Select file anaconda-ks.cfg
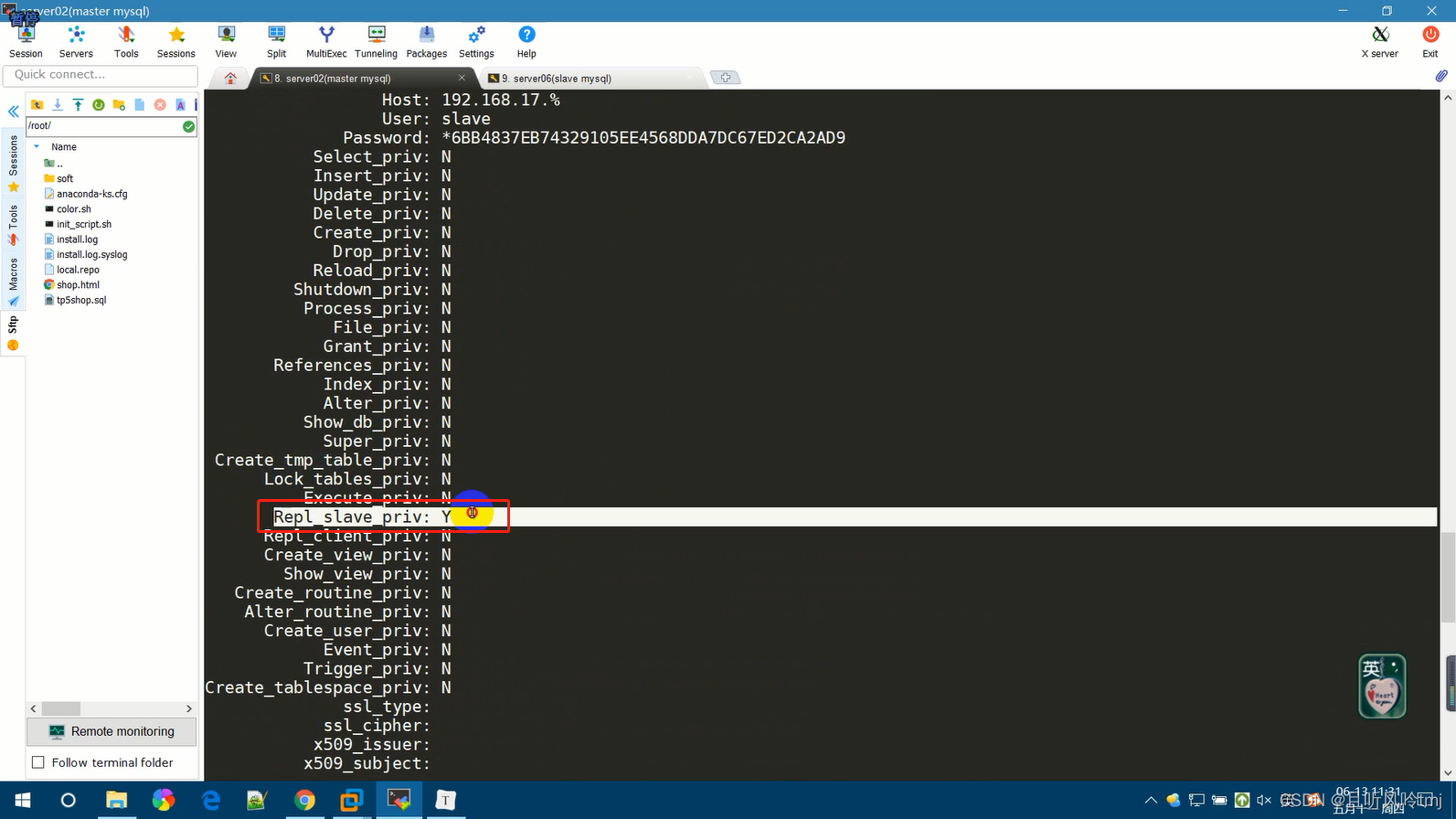 tap(86, 194)
